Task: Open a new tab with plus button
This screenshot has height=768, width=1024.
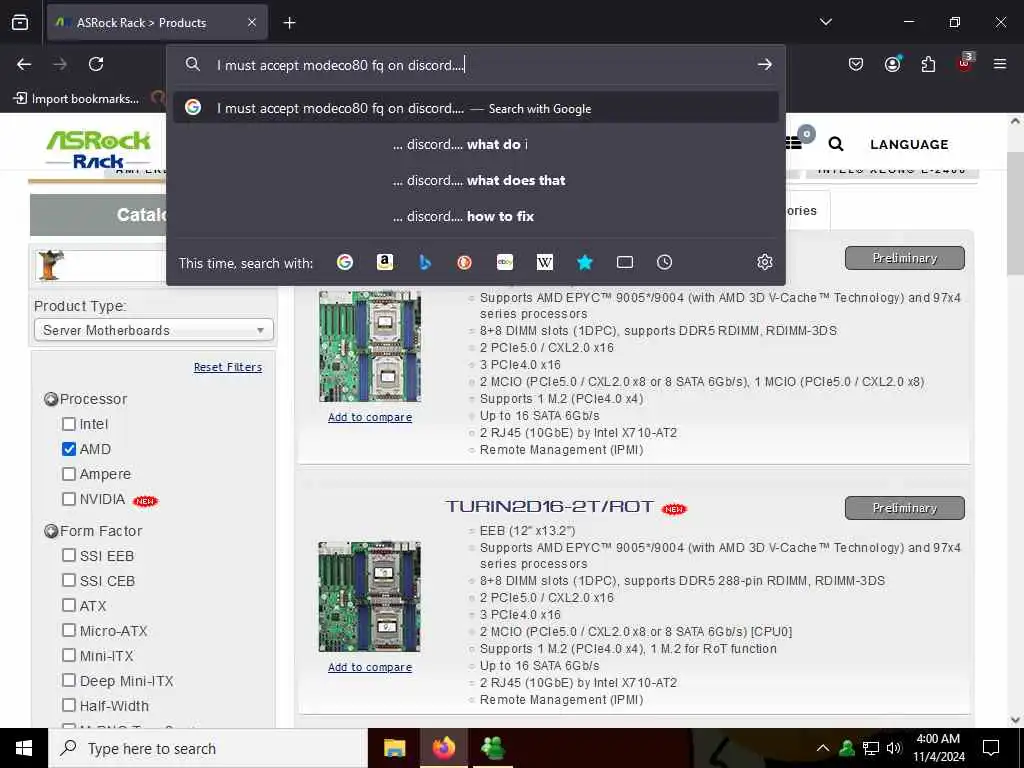Action: [x=289, y=23]
